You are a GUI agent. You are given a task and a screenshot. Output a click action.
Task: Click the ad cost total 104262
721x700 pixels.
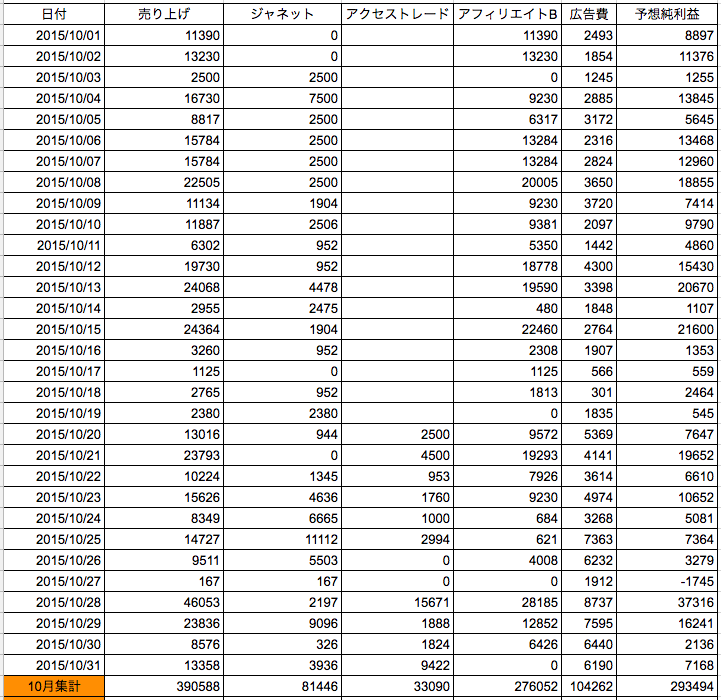(x=589, y=687)
